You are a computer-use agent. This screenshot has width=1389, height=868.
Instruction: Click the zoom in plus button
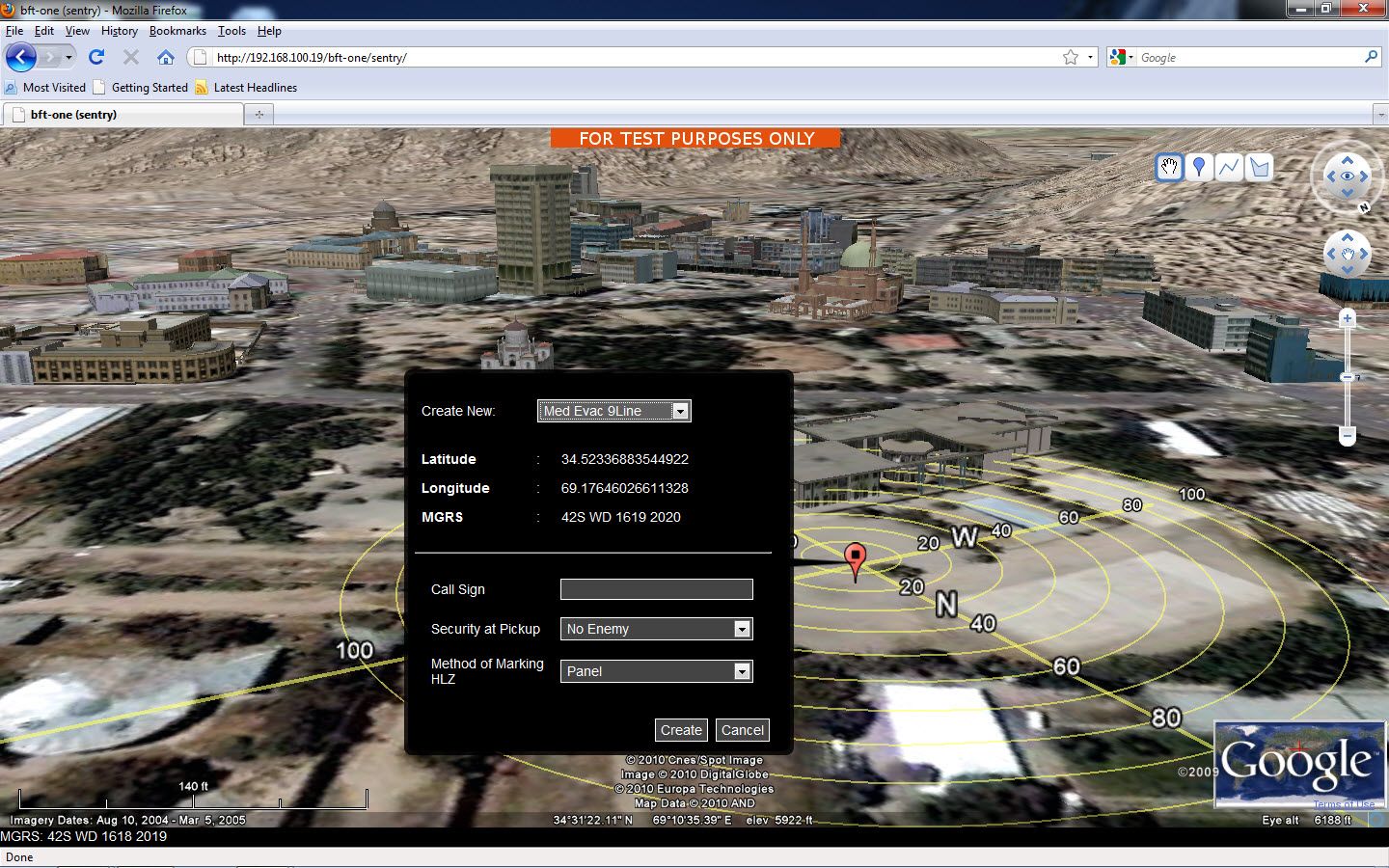pos(1348,318)
